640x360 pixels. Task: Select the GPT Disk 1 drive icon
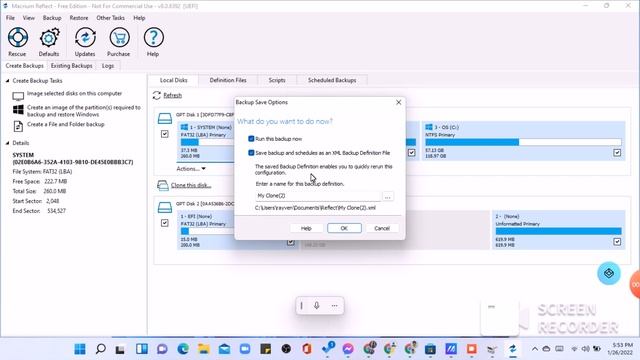[x=164, y=118]
